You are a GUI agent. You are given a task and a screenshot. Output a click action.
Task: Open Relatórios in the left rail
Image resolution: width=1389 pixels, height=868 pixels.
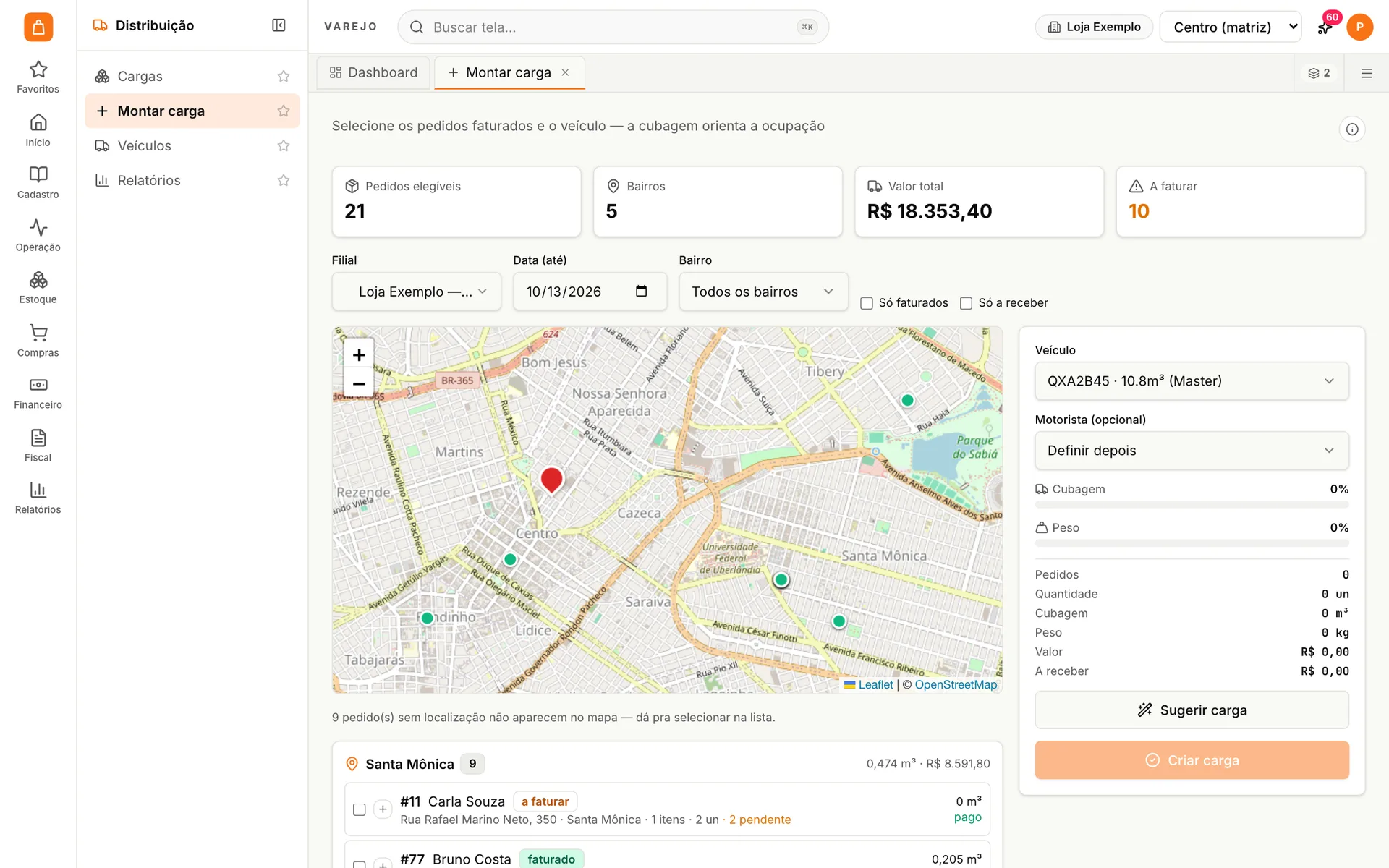(x=38, y=498)
